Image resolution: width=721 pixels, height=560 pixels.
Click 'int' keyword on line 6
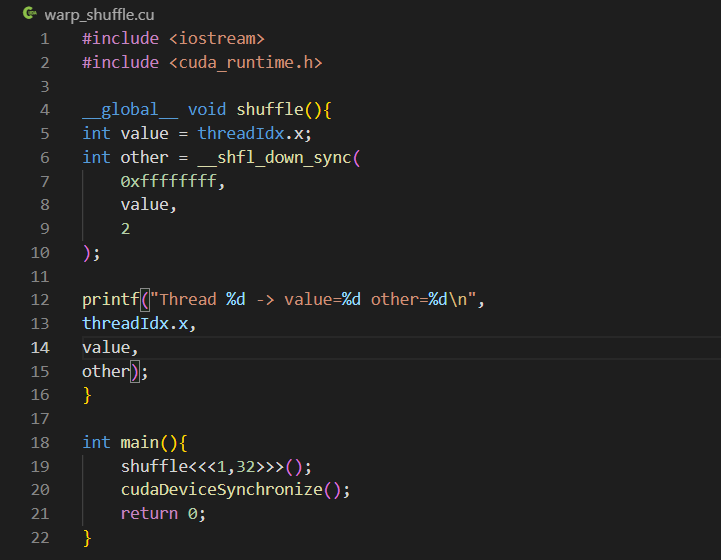point(96,158)
